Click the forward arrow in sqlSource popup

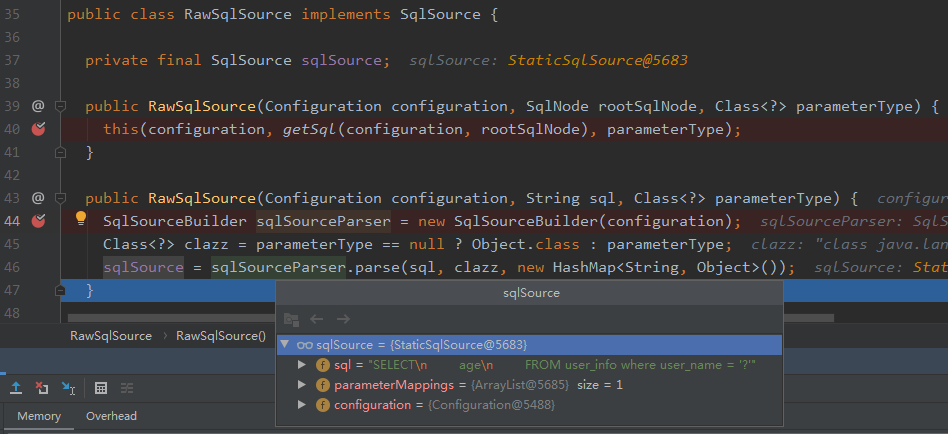(x=342, y=319)
